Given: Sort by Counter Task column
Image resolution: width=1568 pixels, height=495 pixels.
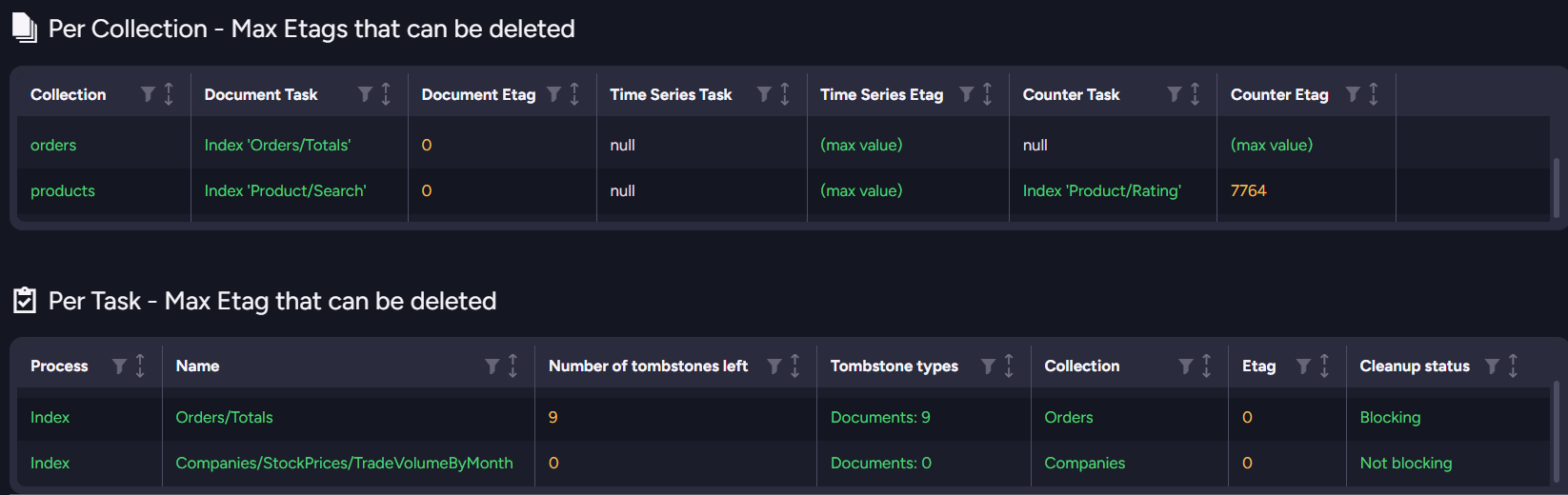Looking at the screenshot, I should click(1195, 94).
